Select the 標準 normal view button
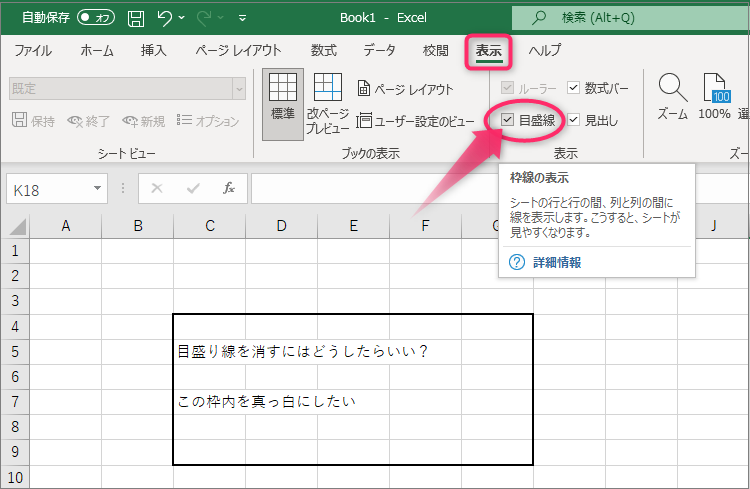Image resolution: width=750 pixels, height=489 pixels. coord(283,104)
